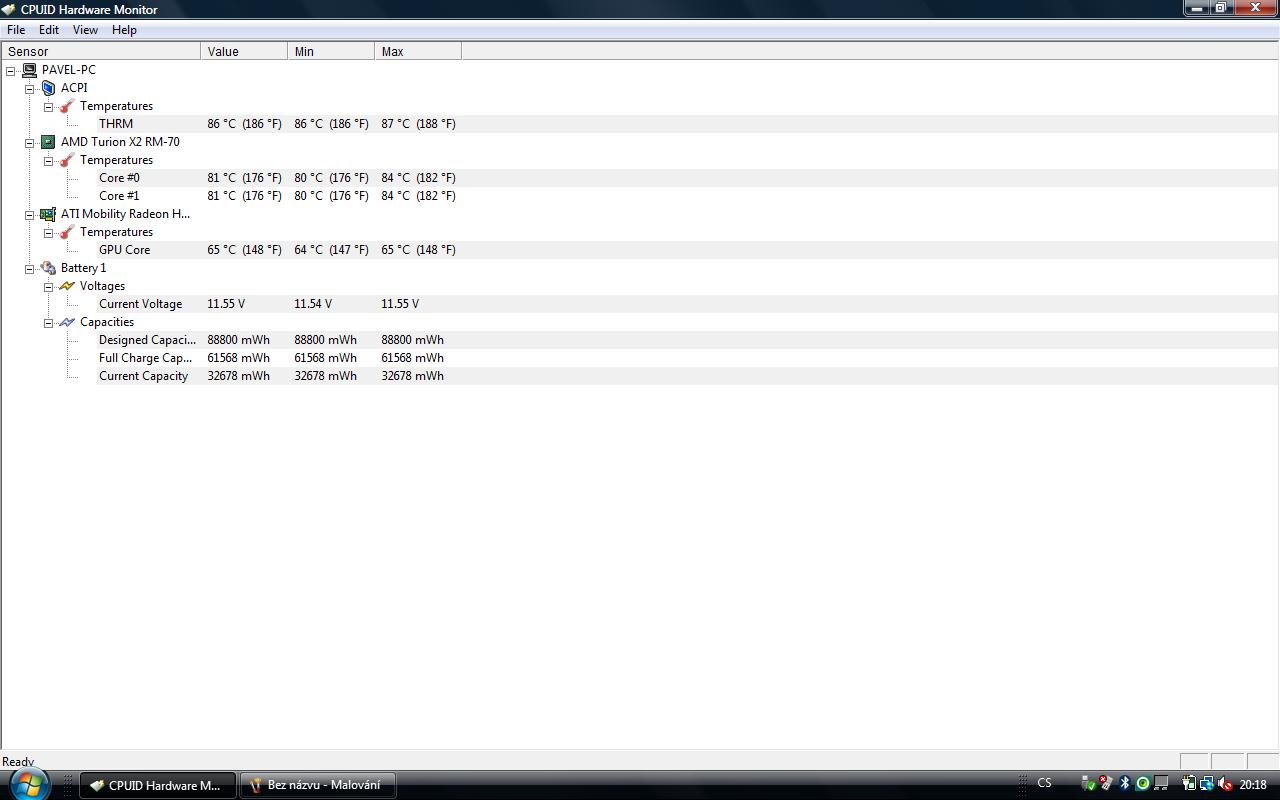Click the tray icon with red X

tap(1106, 783)
